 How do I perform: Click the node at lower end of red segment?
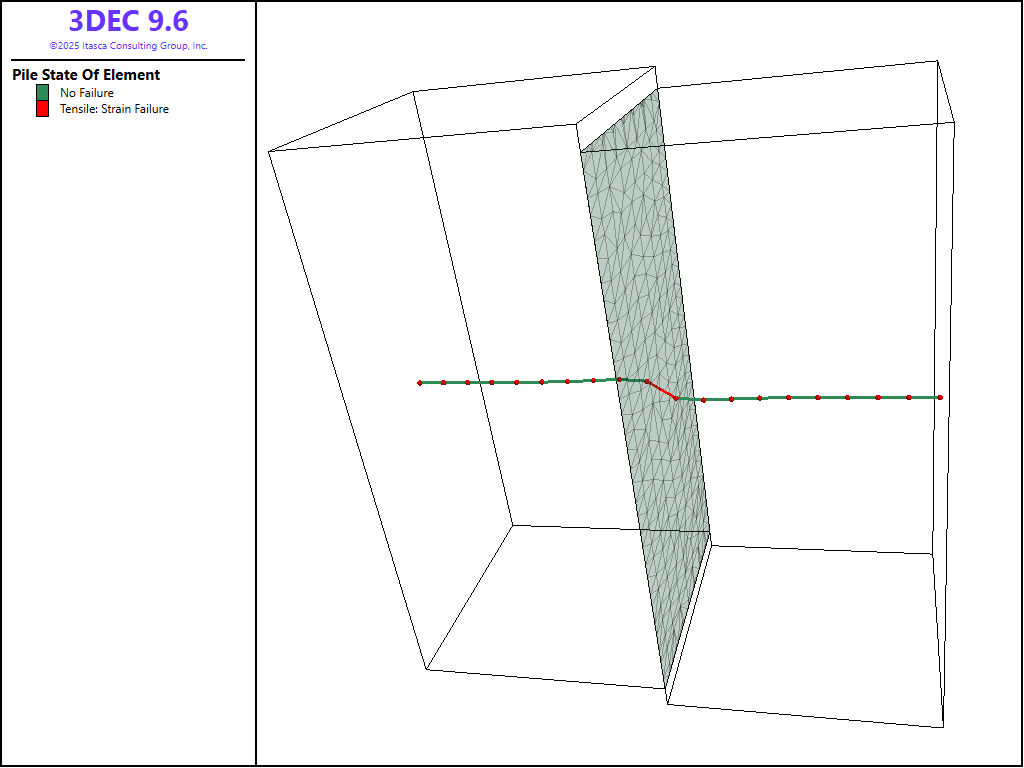(x=676, y=398)
